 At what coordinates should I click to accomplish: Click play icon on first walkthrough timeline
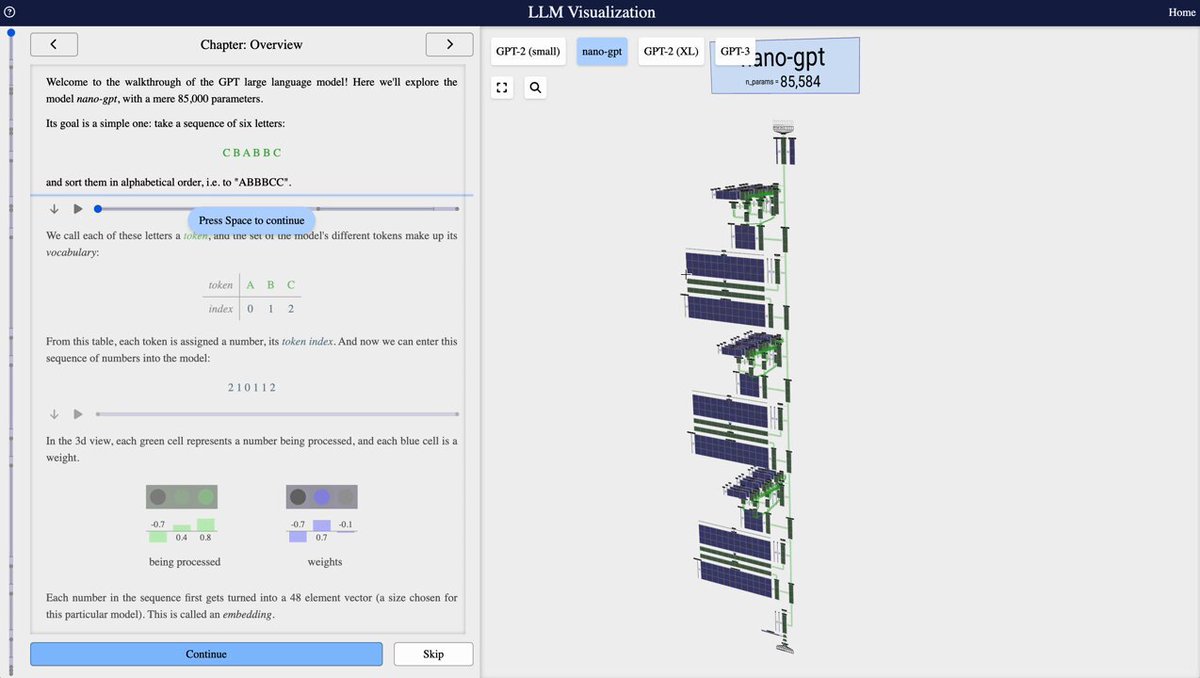[77, 209]
